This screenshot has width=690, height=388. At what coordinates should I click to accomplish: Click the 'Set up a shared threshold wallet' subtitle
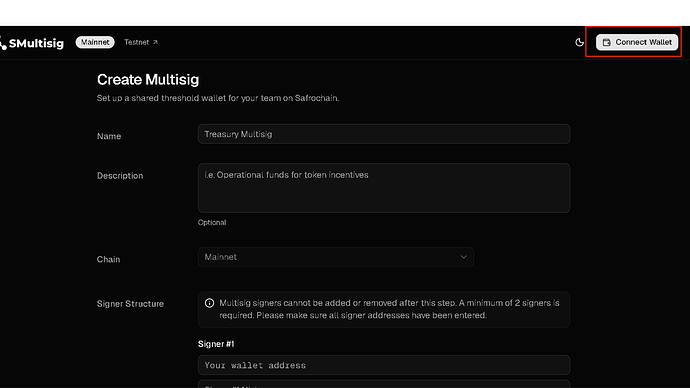(x=218, y=98)
